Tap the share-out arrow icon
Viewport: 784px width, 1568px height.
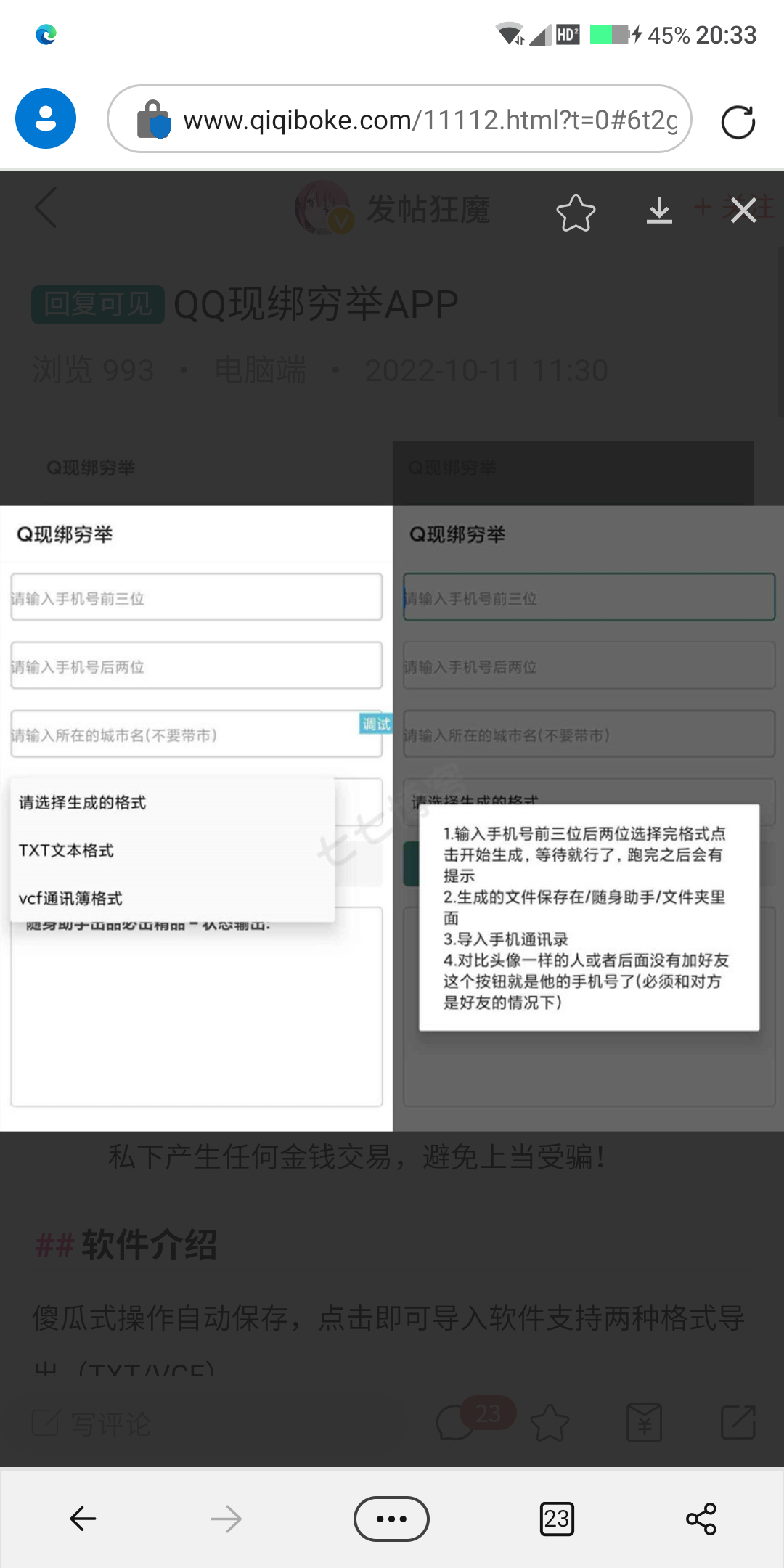738,1422
